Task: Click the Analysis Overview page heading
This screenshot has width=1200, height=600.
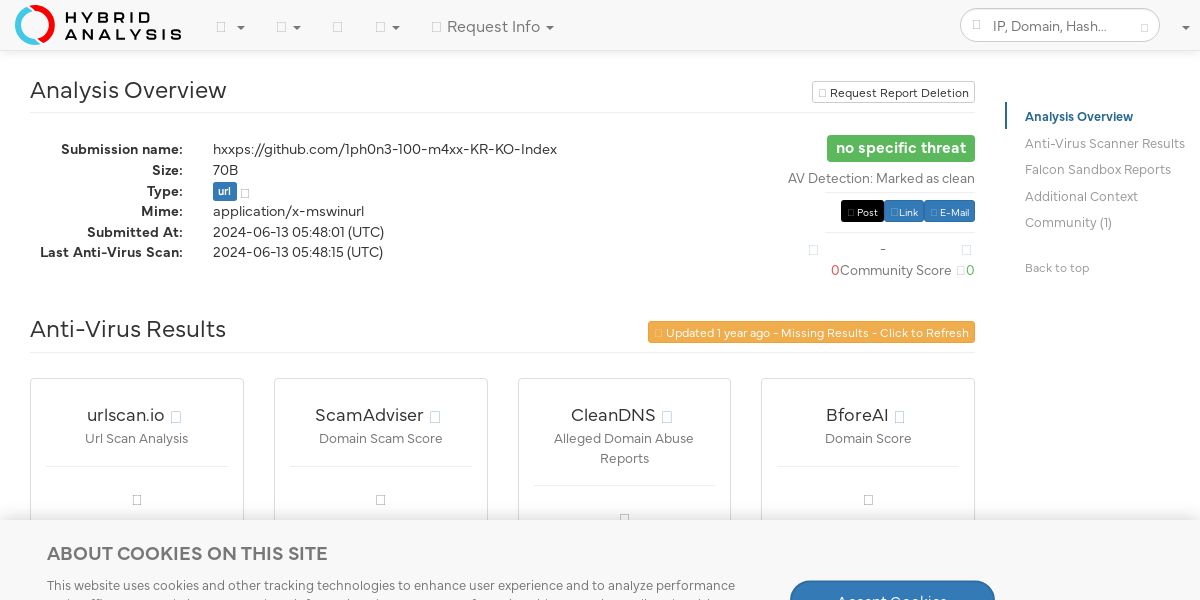Action: [x=128, y=90]
